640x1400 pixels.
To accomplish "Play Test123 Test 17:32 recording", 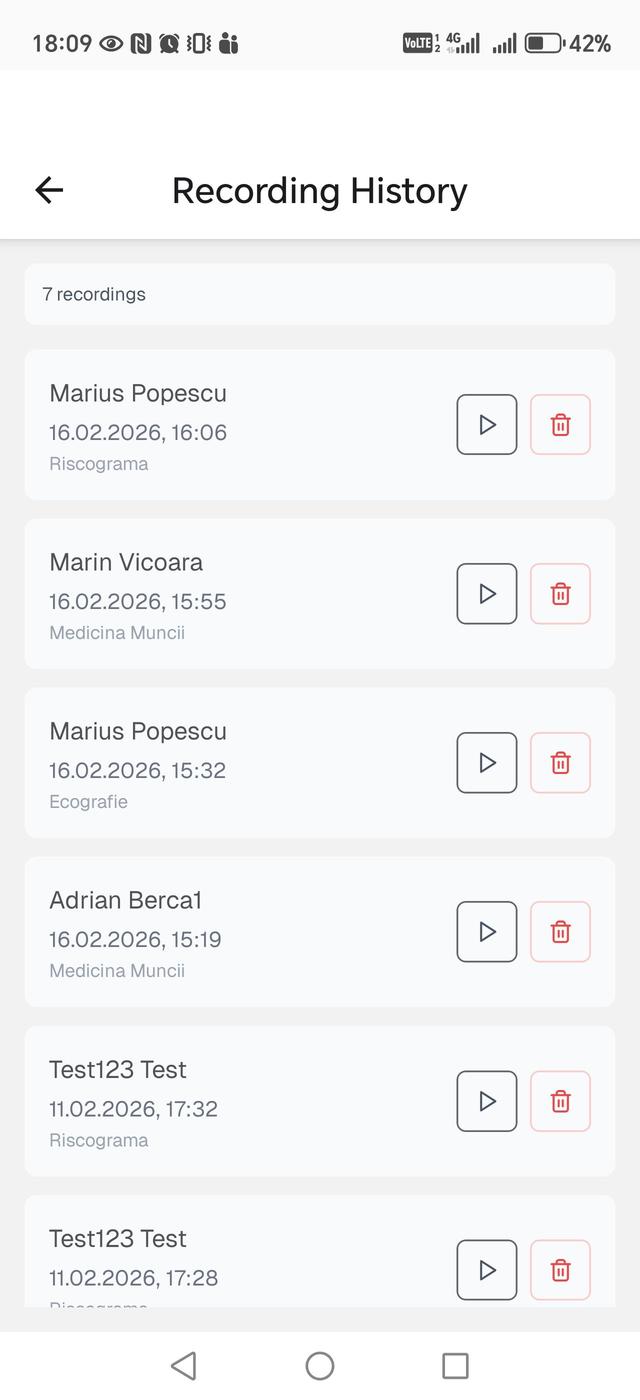I will (487, 1101).
